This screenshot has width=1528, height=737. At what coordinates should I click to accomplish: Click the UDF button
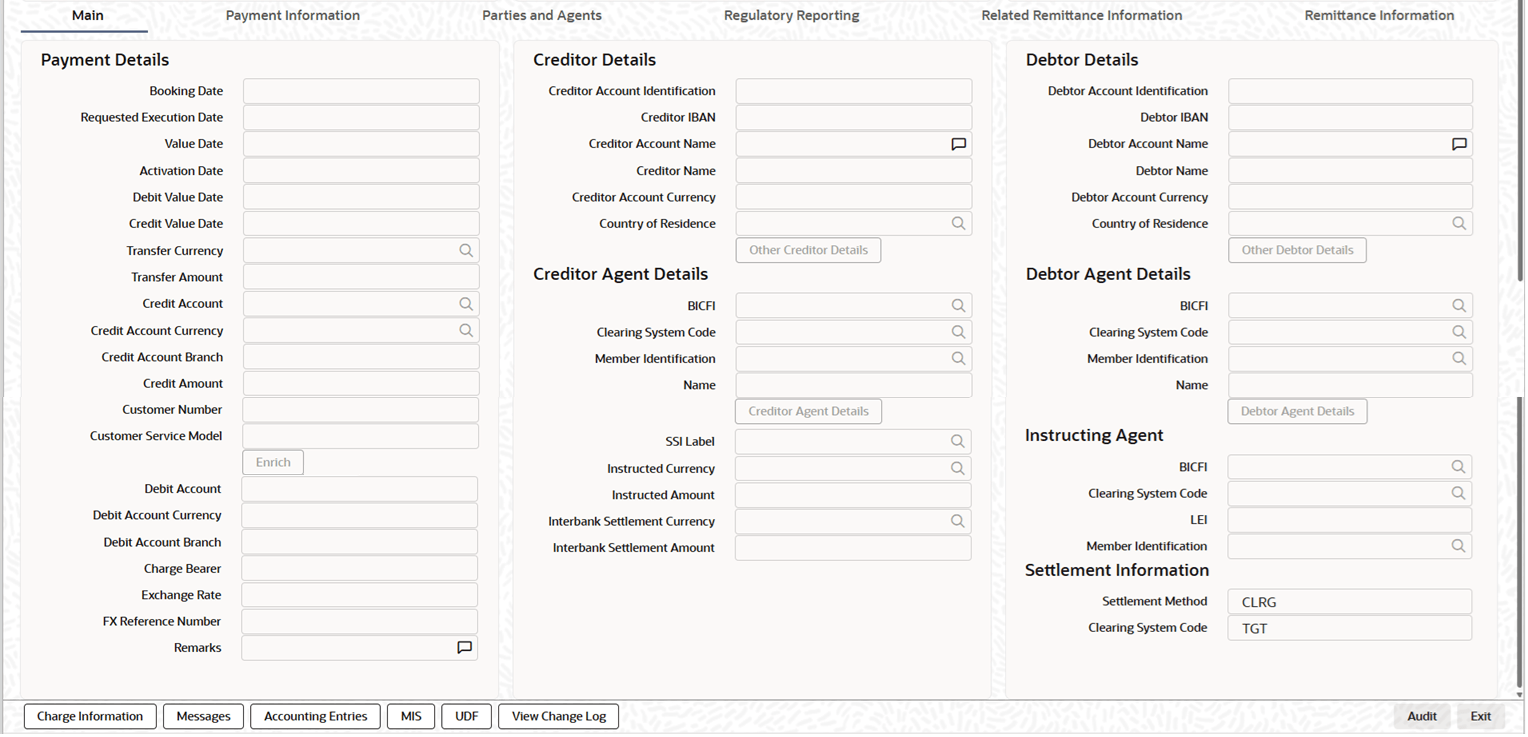click(466, 716)
